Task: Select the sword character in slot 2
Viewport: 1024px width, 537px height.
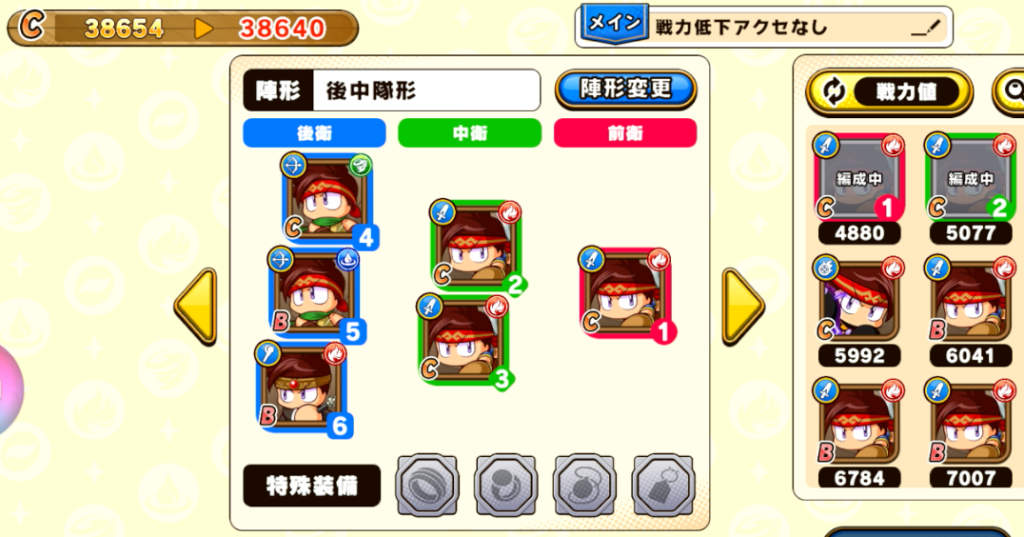Action: coord(477,246)
